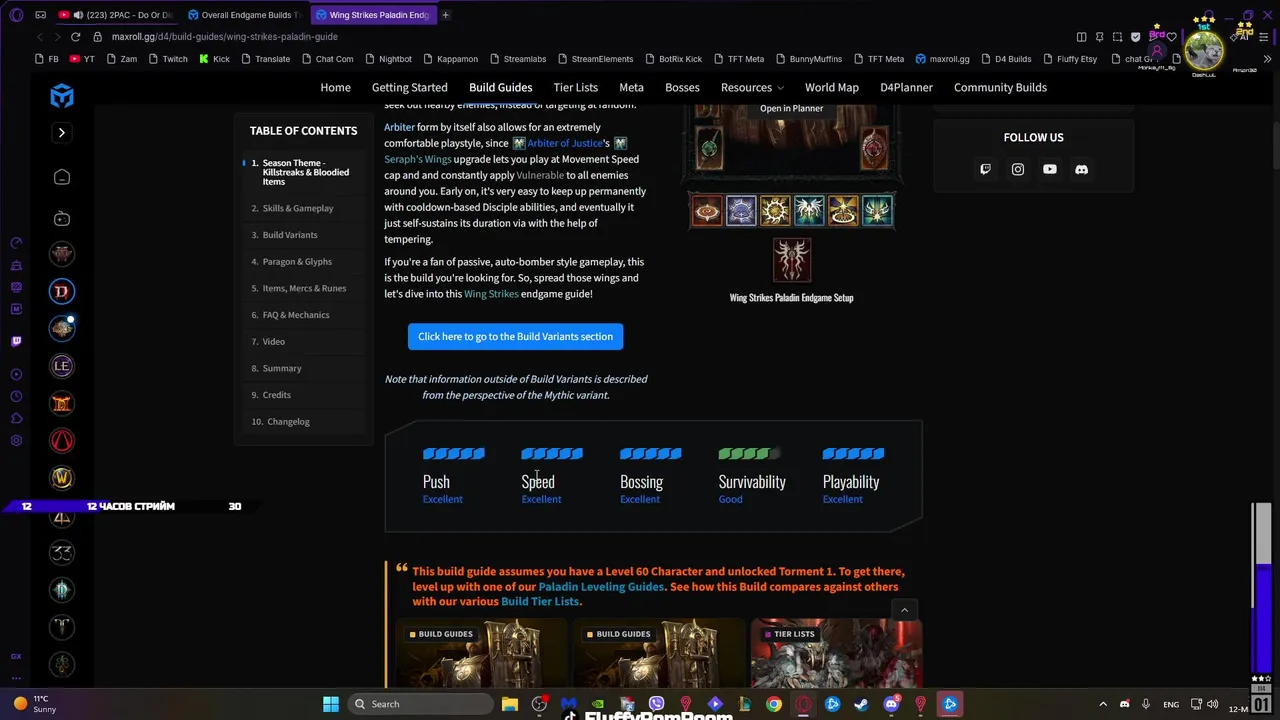Open a new browser tab

[445, 15]
